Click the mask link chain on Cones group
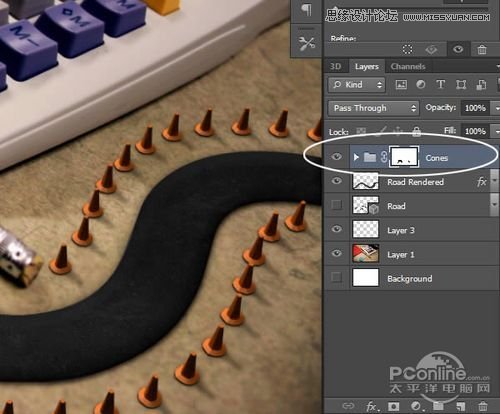The image size is (500, 414). pos(384,157)
